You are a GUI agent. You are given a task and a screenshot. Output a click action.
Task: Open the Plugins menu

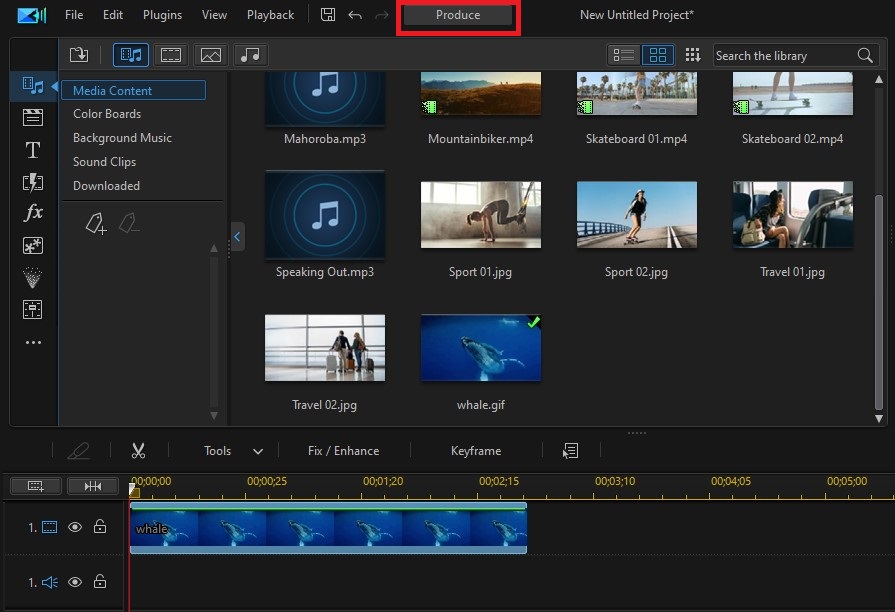pos(162,15)
